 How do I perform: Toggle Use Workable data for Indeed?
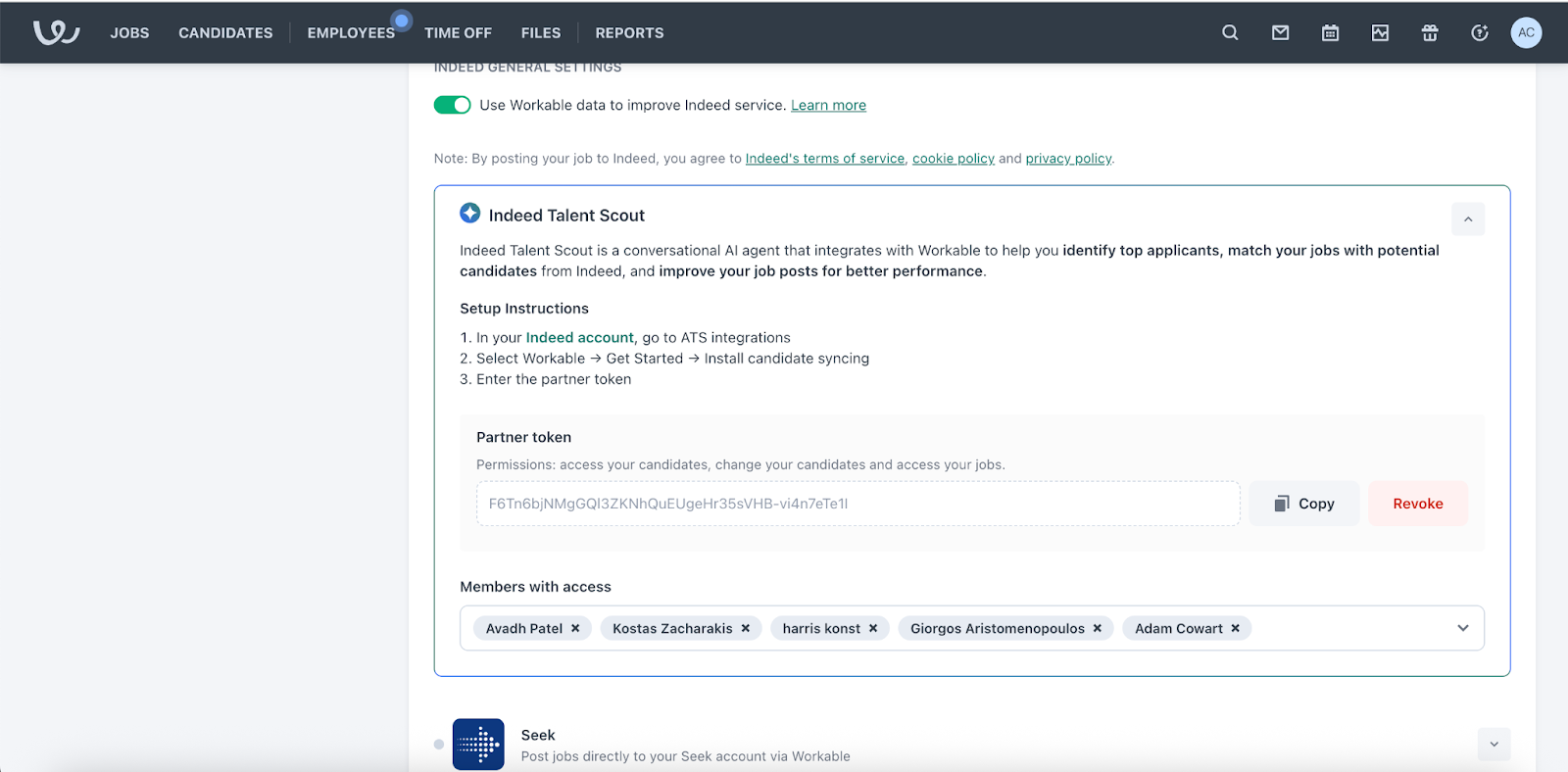tap(453, 105)
